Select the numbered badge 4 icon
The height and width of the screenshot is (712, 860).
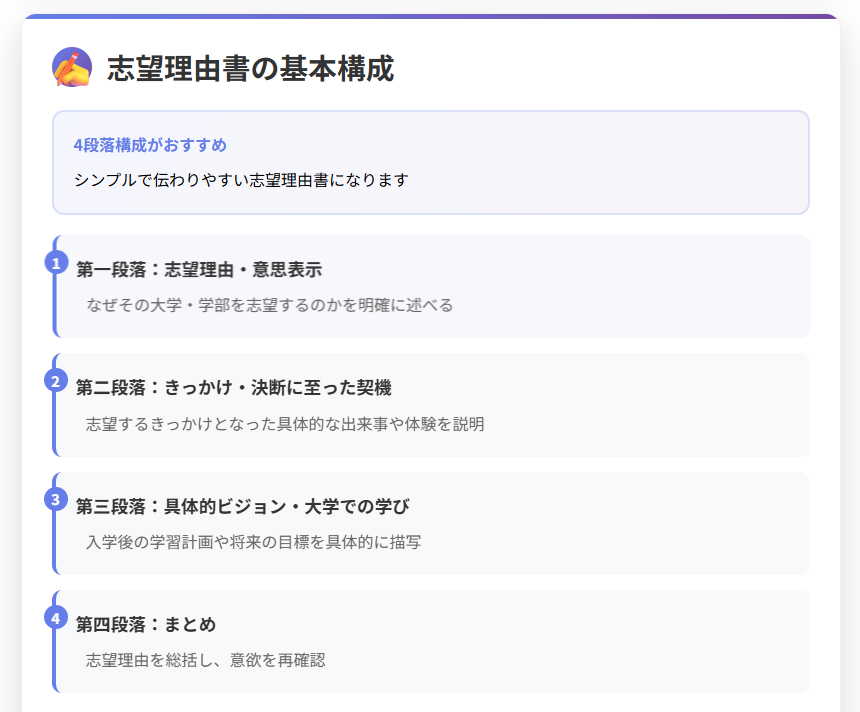[55, 617]
